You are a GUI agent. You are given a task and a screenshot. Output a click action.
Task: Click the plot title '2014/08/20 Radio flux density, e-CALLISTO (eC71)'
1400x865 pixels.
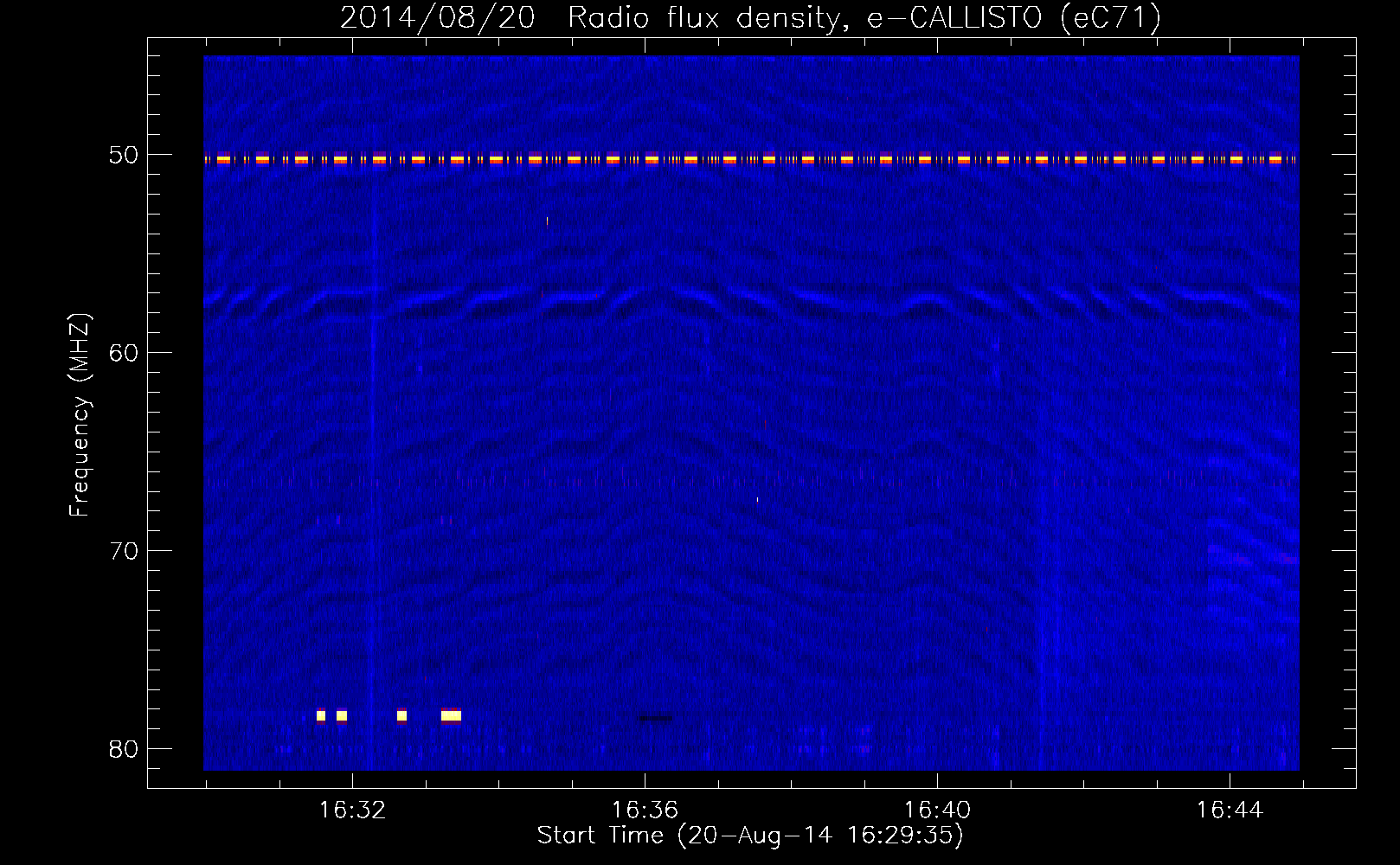coord(750,17)
